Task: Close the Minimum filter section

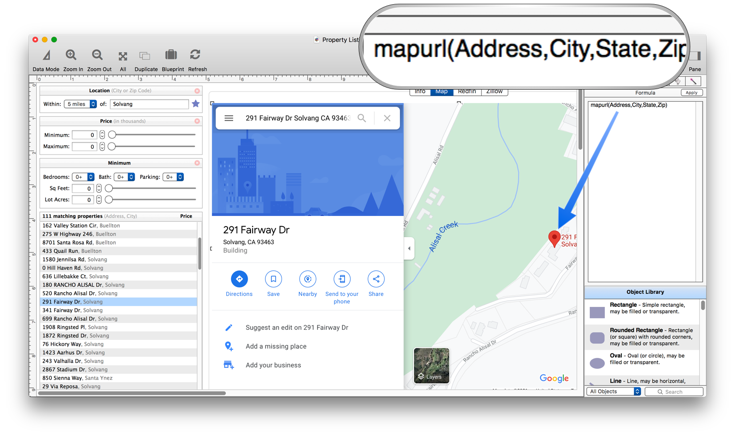Action: 197,163
